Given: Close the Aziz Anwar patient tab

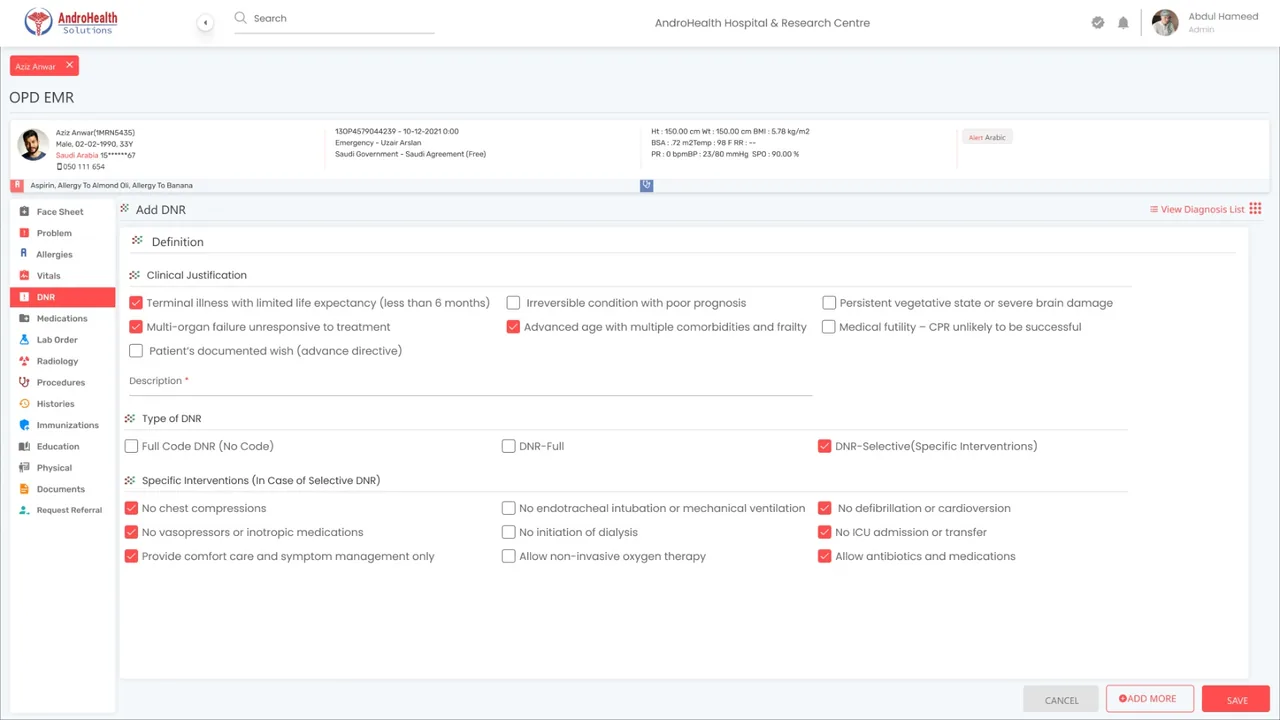Looking at the screenshot, I should (x=69, y=65).
